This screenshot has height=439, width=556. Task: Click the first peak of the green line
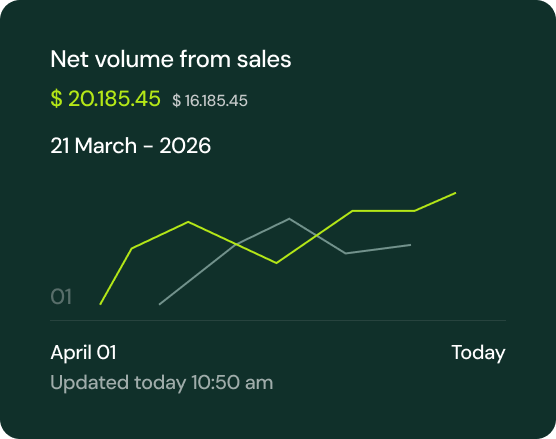tap(188, 222)
